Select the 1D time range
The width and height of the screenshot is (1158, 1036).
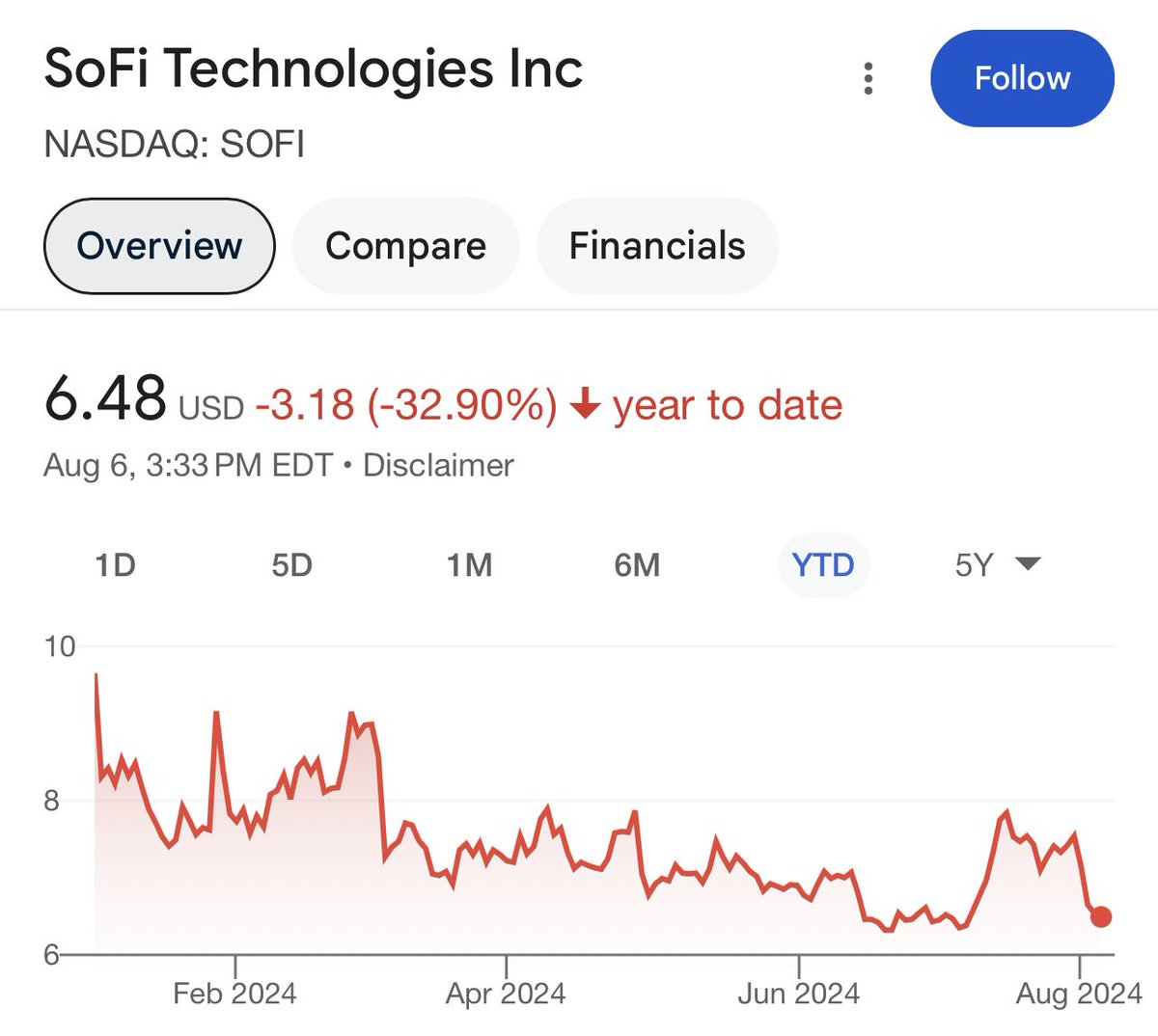coord(115,564)
